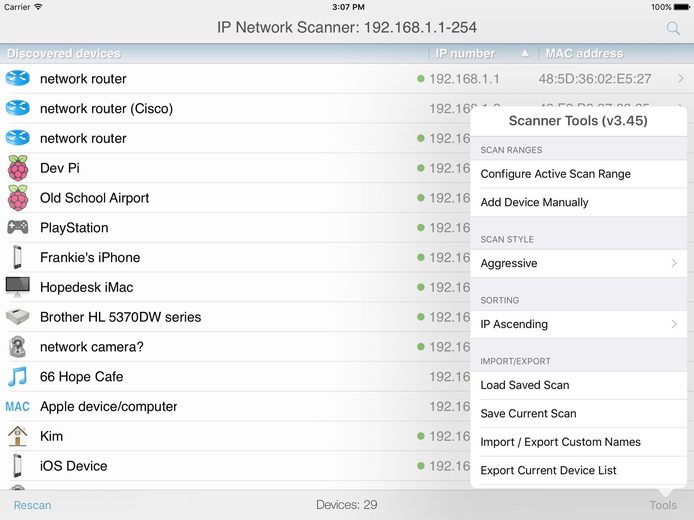Click the Brother printer icon
This screenshot has width=694, height=520.
coord(18,316)
